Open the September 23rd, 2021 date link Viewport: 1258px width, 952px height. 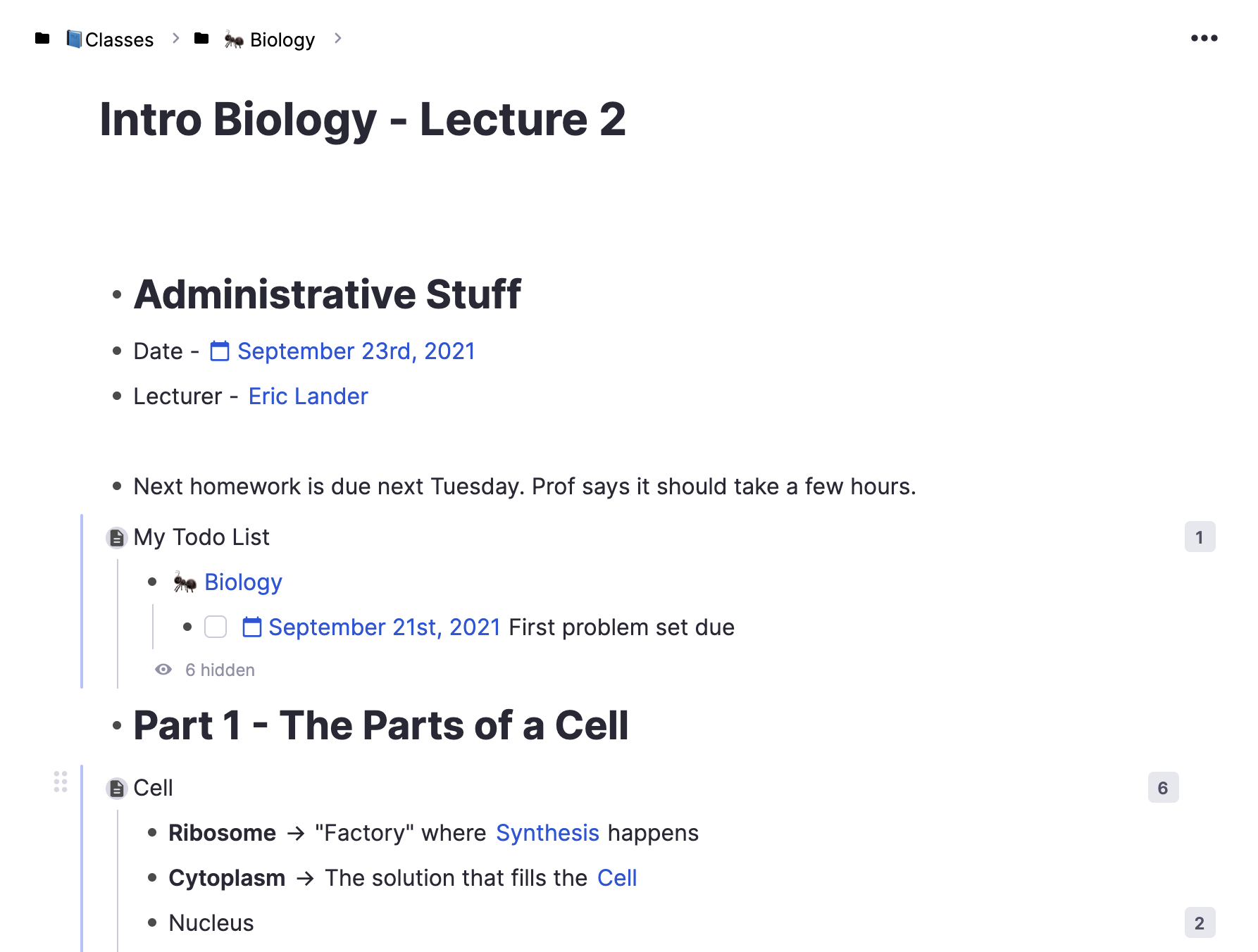pos(356,351)
